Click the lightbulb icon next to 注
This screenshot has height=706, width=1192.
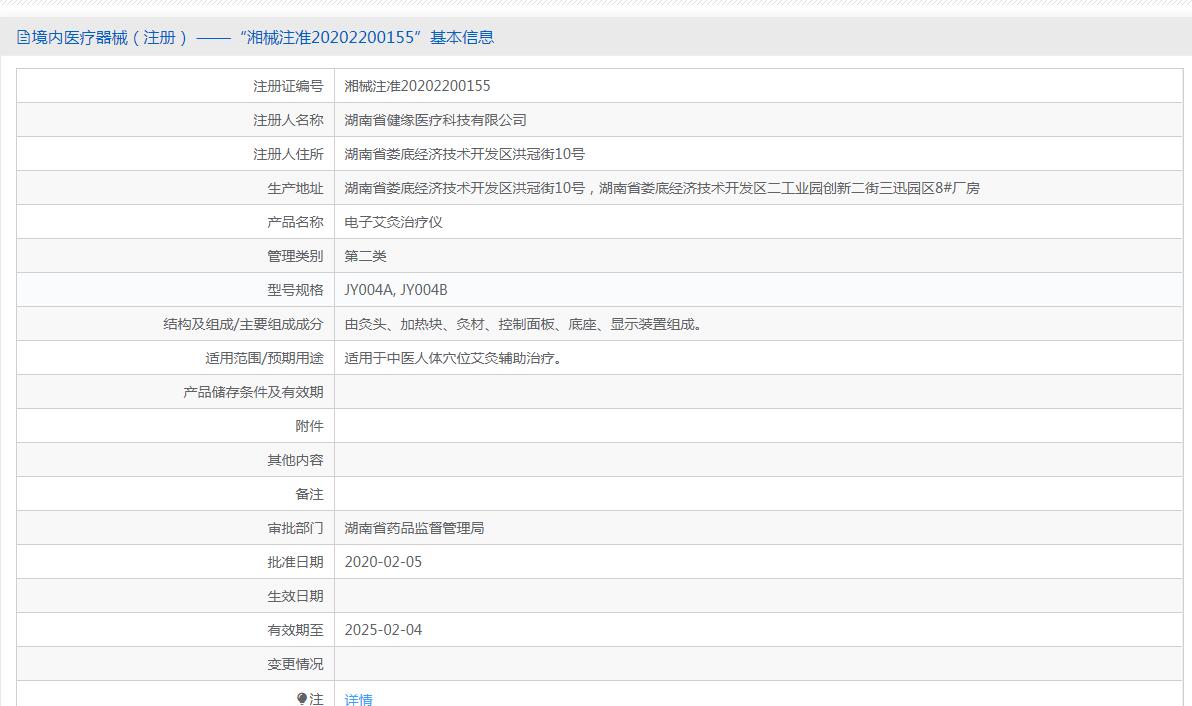302,698
